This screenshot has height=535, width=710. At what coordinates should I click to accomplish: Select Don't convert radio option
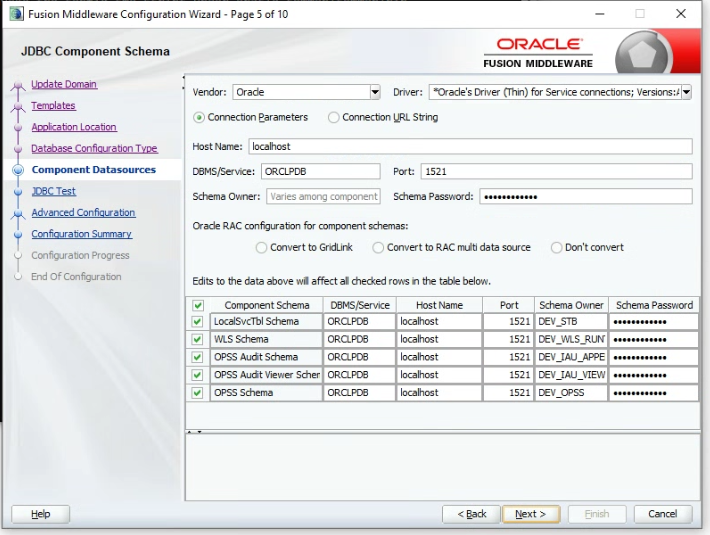[x=556, y=248]
